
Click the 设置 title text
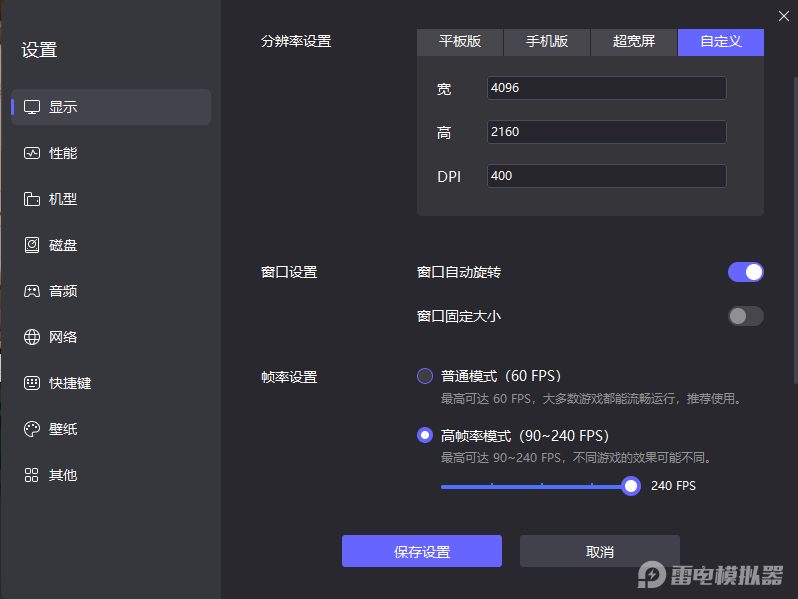coord(39,50)
